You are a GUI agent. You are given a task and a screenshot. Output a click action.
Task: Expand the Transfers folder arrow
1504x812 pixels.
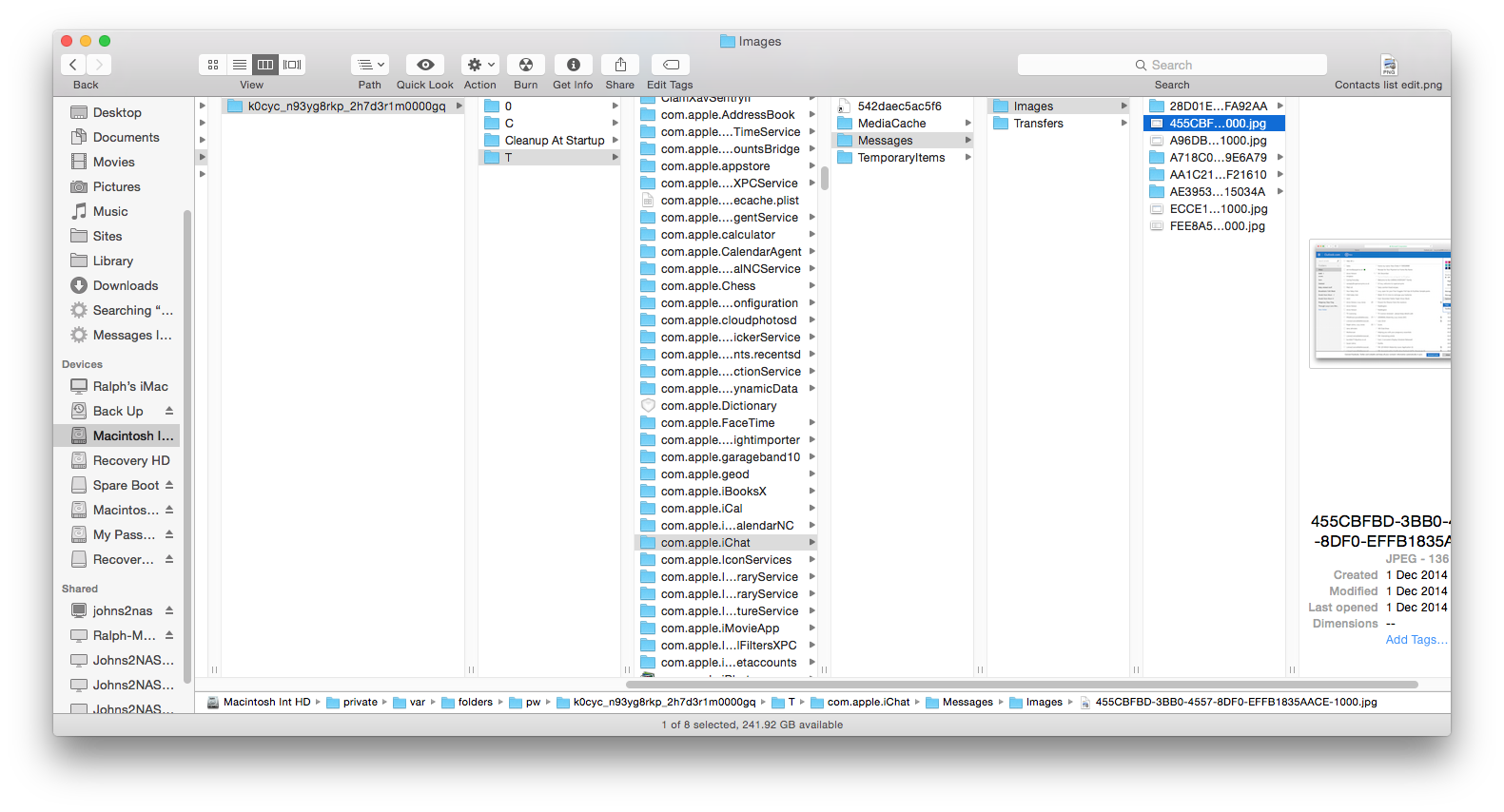tap(1124, 123)
